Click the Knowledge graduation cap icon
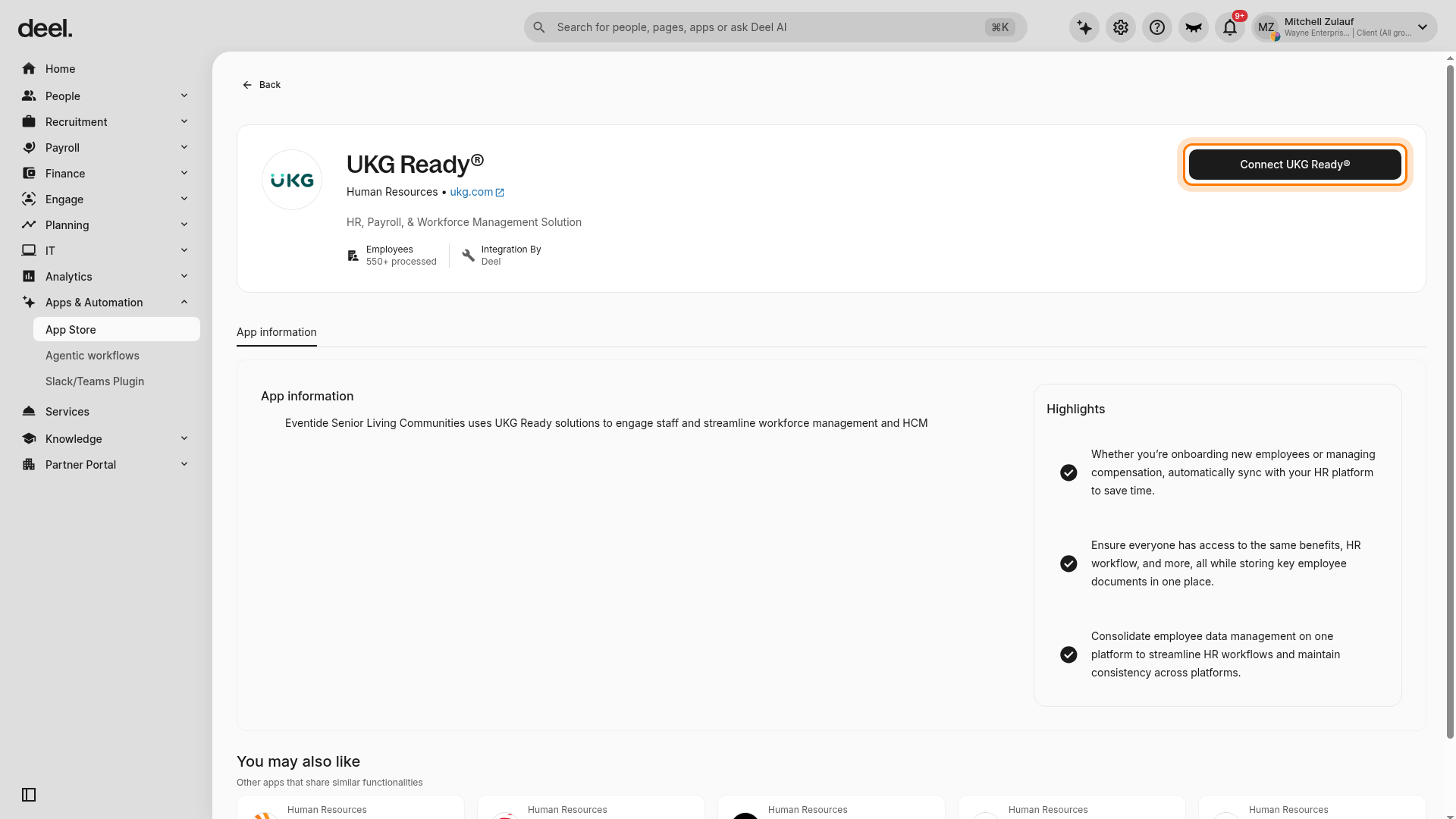The height and width of the screenshot is (819, 1456). [29, 439]
